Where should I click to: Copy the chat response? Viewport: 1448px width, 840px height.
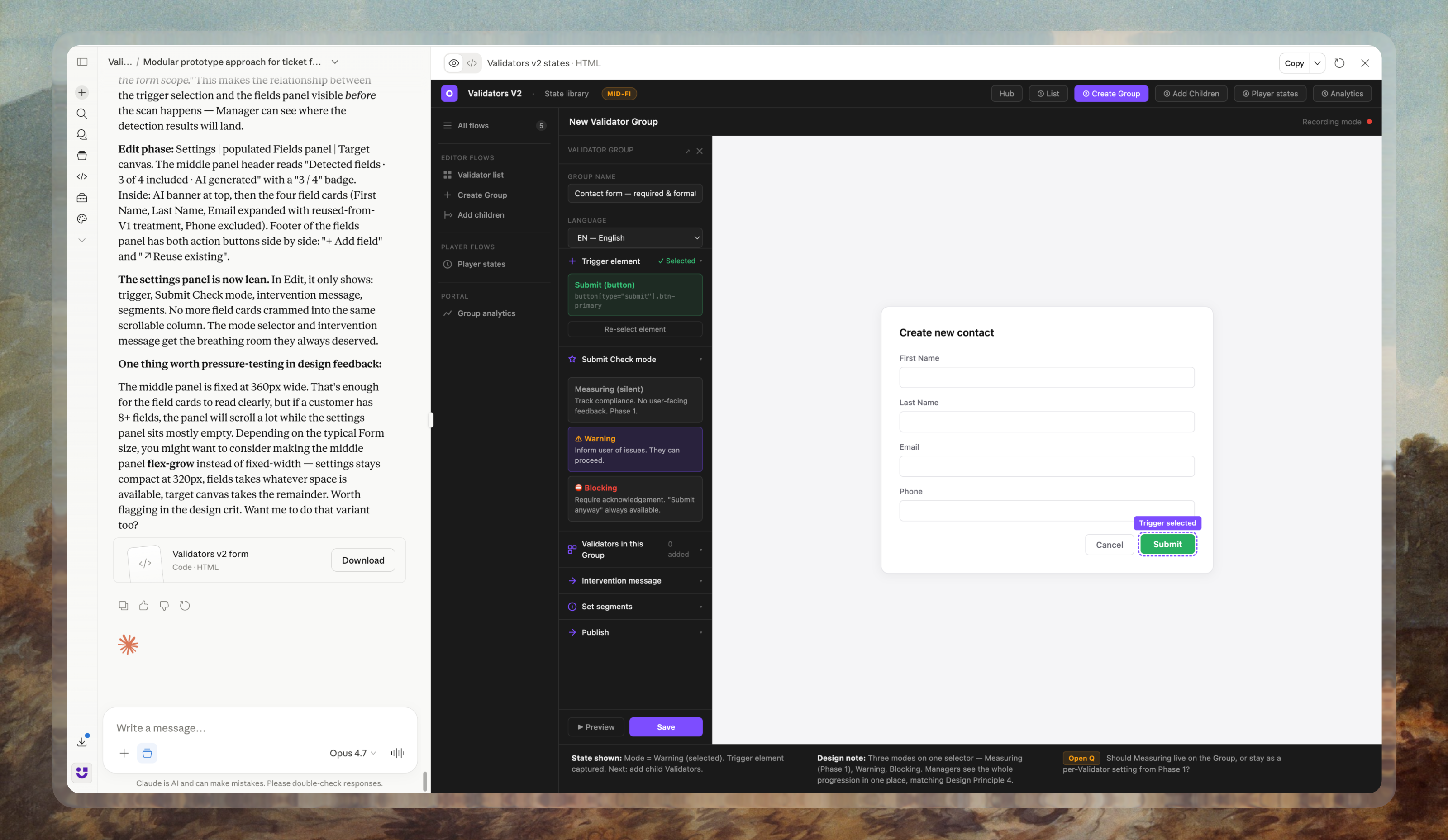[124, 606]
